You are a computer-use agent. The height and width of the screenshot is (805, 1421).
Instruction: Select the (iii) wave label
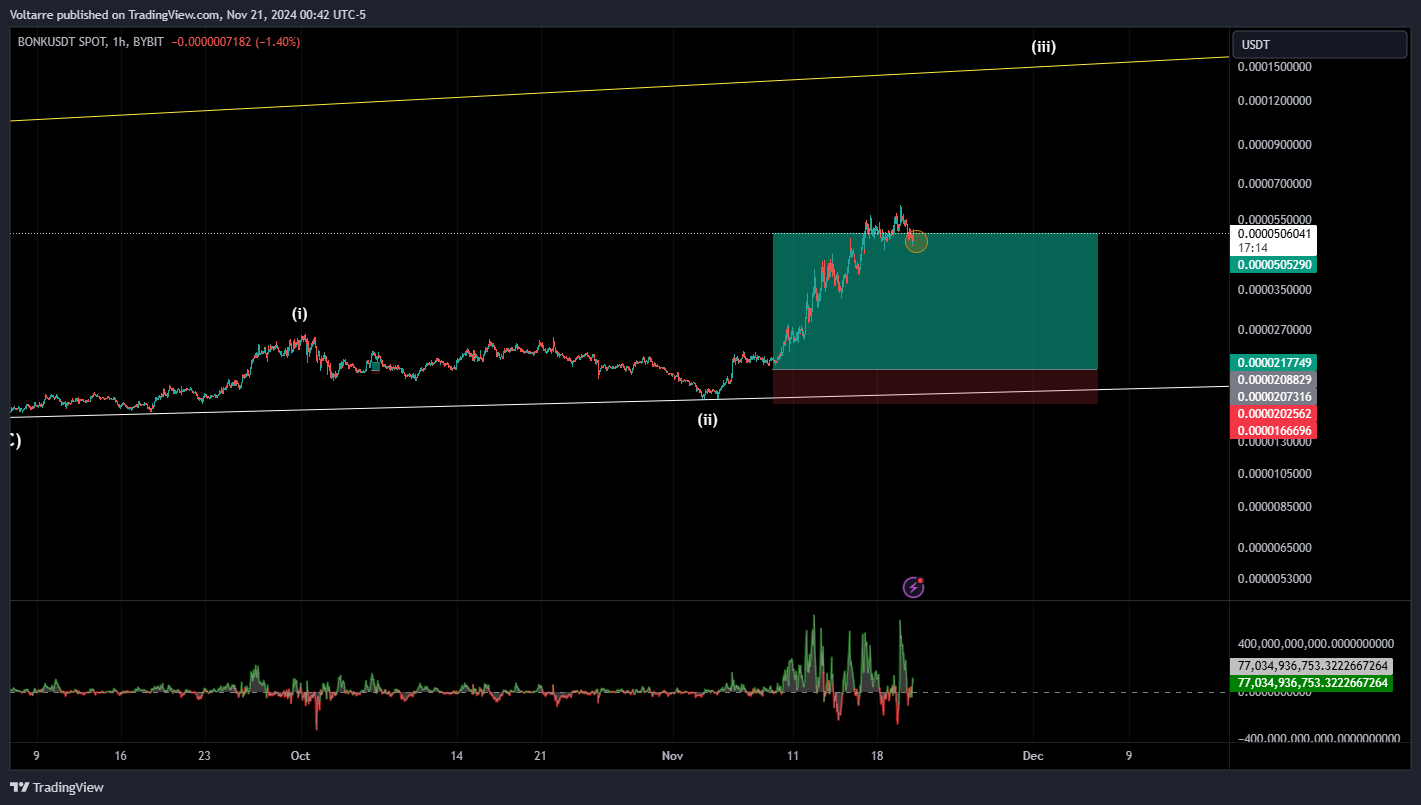(1044, 46)
